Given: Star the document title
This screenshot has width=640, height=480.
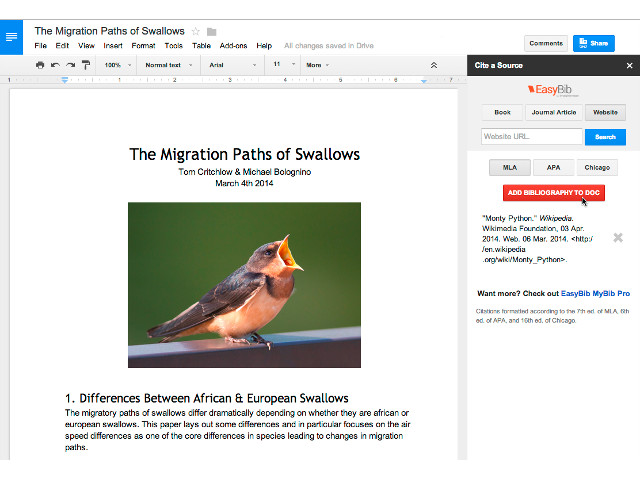Looking at the screenshot, I should [196, 31].
